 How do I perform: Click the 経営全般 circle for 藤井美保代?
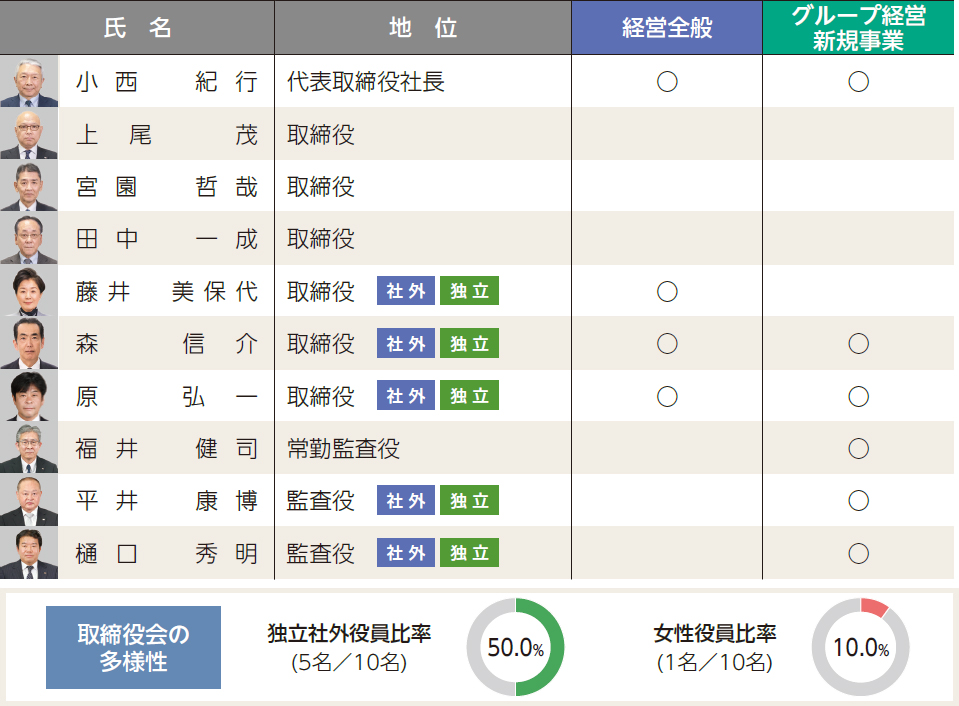[x=667, y=291]
